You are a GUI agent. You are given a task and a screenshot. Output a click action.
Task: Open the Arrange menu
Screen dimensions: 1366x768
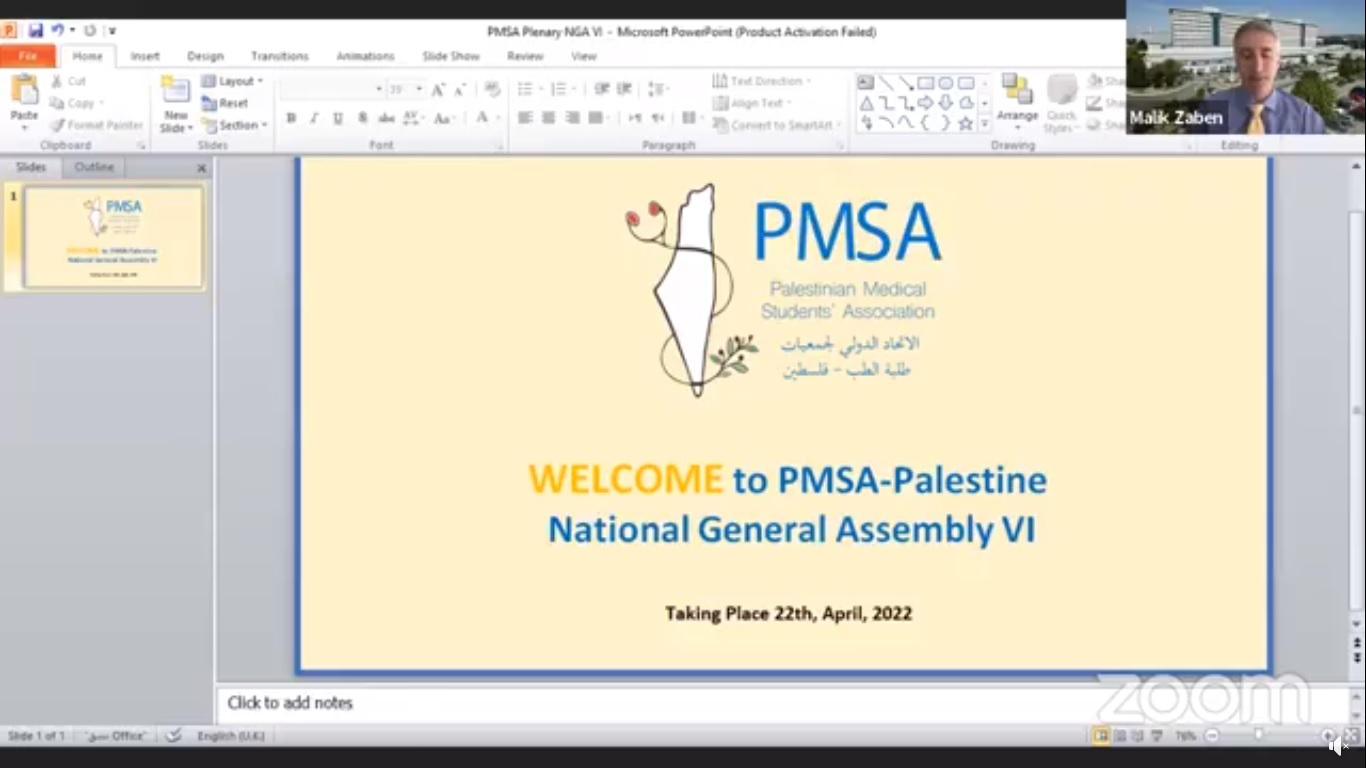click(x=1017, y=103)
